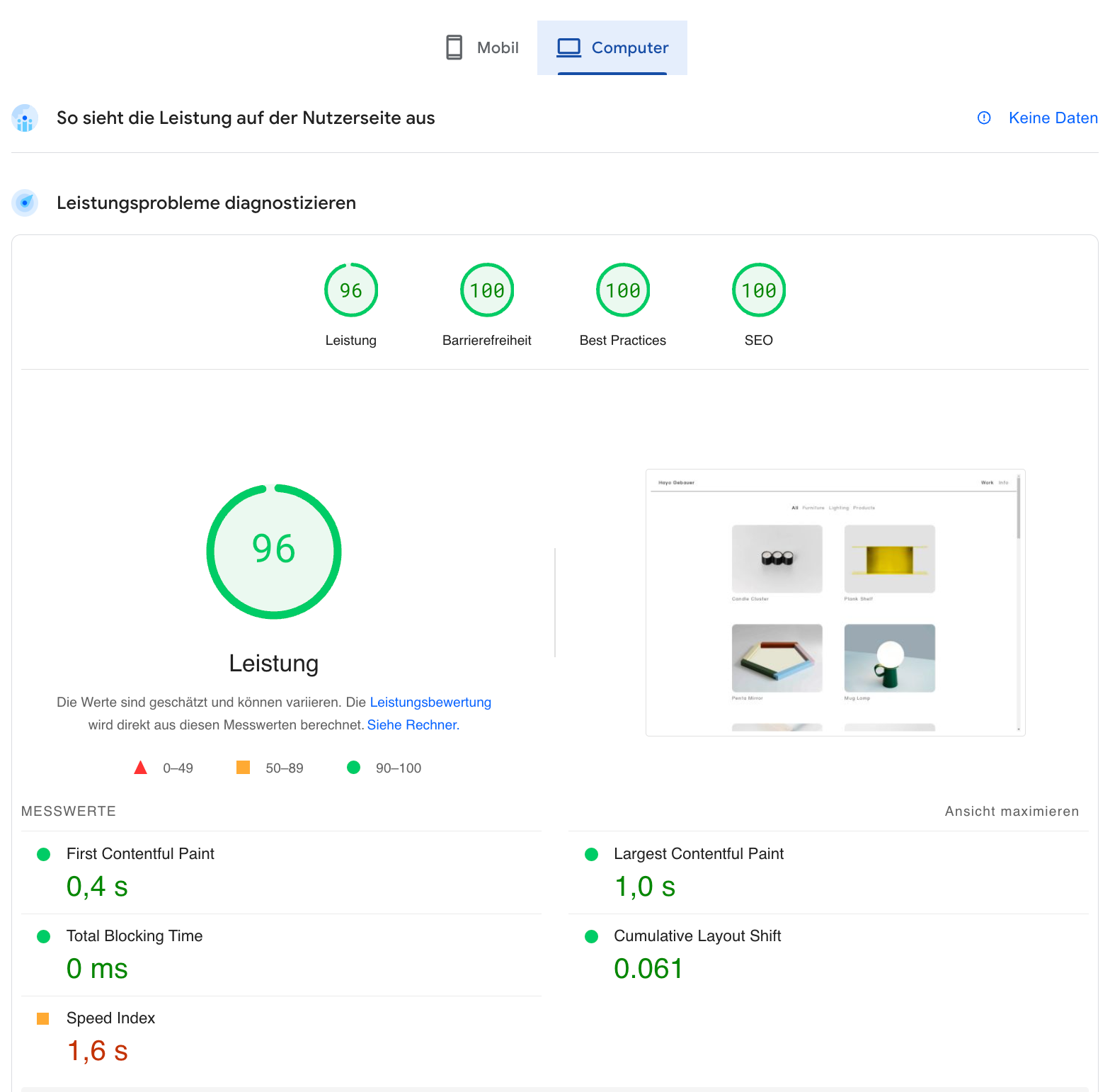1110x1092 pixels.
Task: Click the page screenshot thumbnail
Action: click(x=835, y=603)
